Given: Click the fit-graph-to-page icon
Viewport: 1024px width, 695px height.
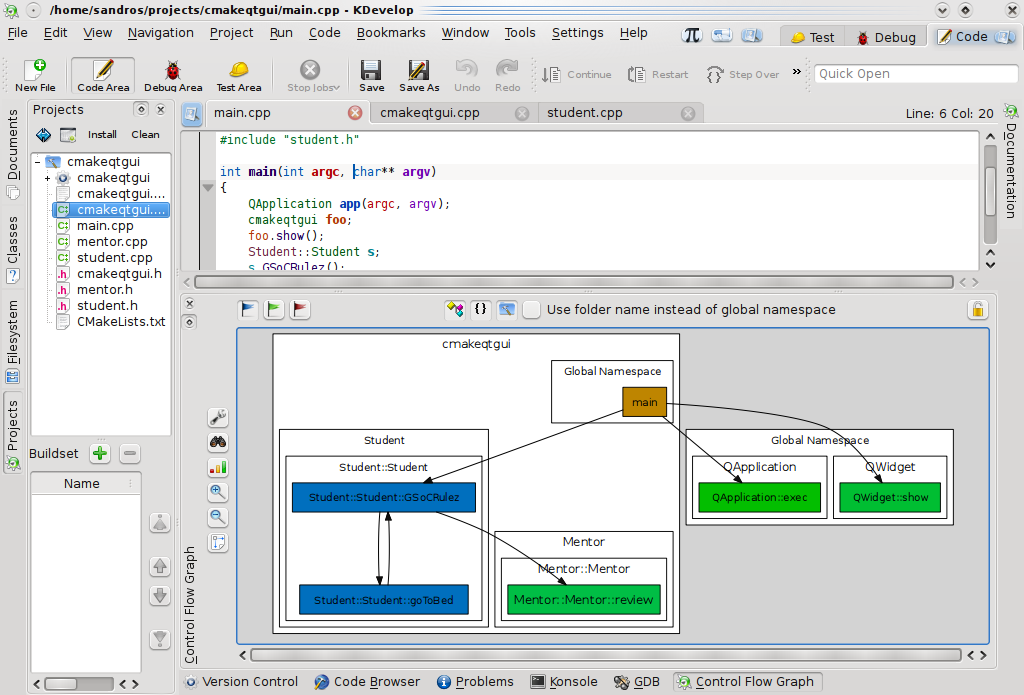Looking at the screenshot, I should pyautogui.click(x=218, y=542).
